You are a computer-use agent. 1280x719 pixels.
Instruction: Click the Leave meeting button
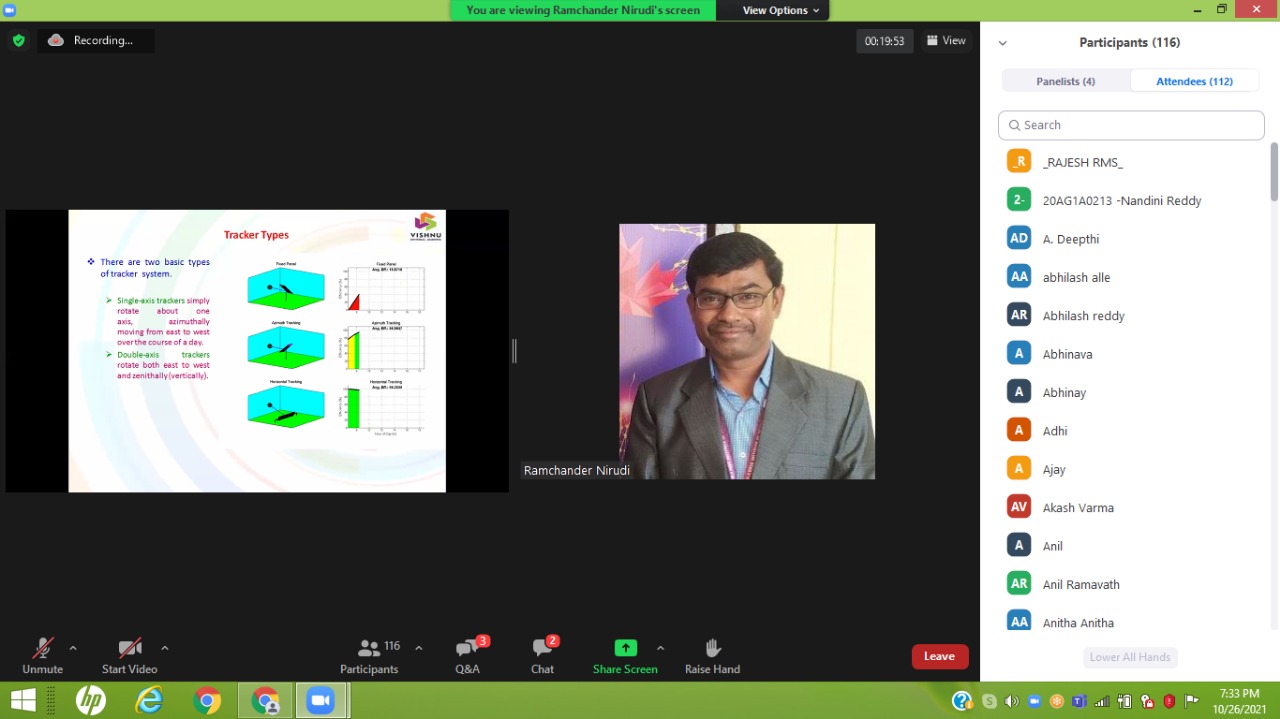coord(939,656)
